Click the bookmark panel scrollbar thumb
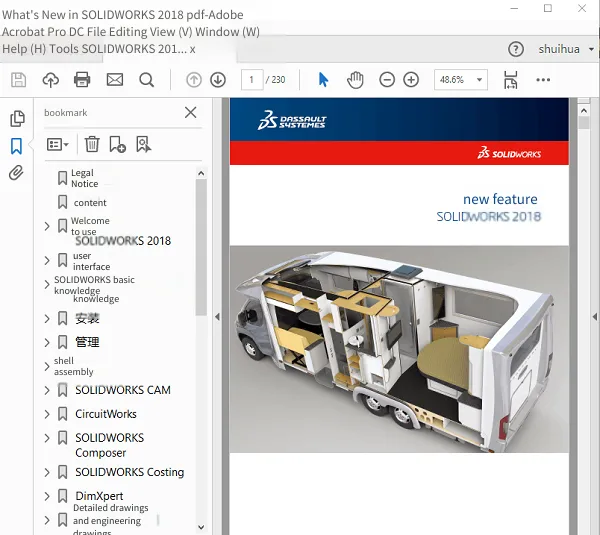Viewport: 600px width, 535px height. coord(201,247)
